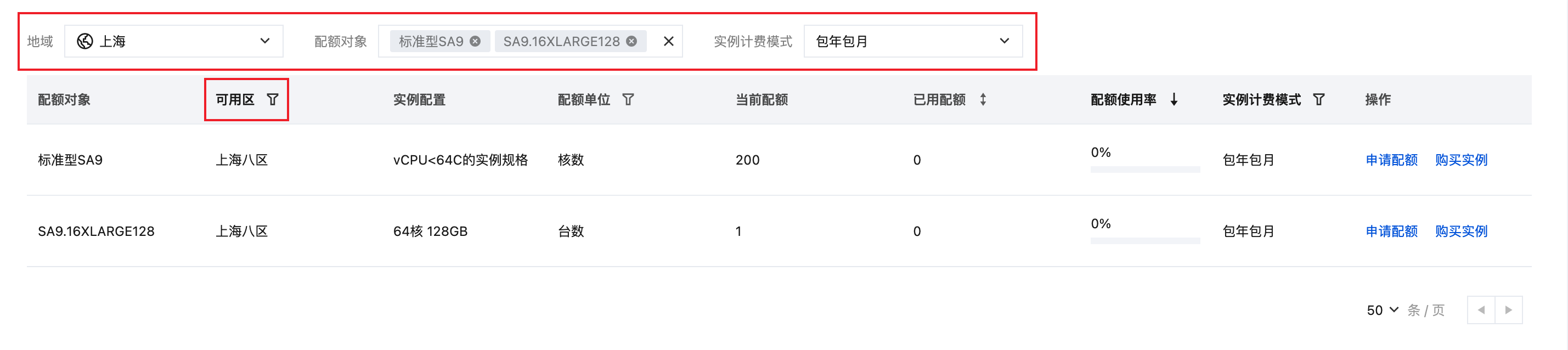Click the 标准型SA9 usage progress bar
Viewport: 1568px width, 350px height.
(1145, 170)
